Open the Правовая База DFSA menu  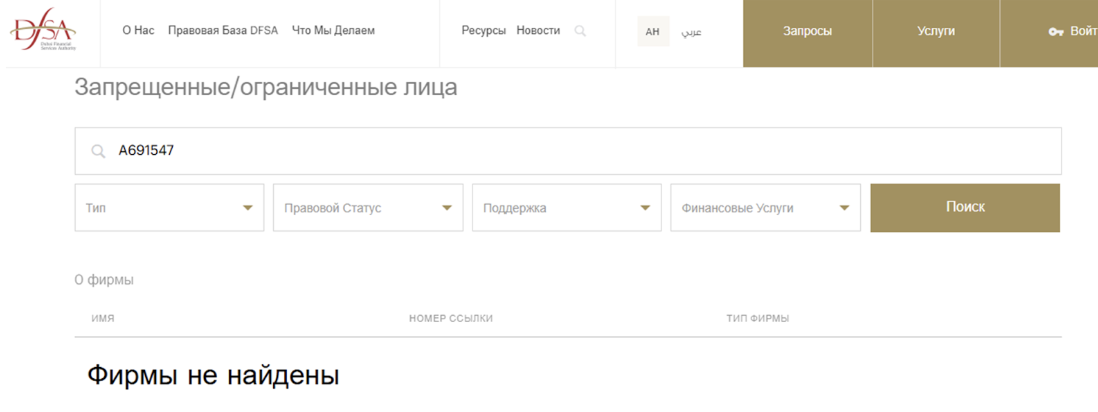coord(223,31)
